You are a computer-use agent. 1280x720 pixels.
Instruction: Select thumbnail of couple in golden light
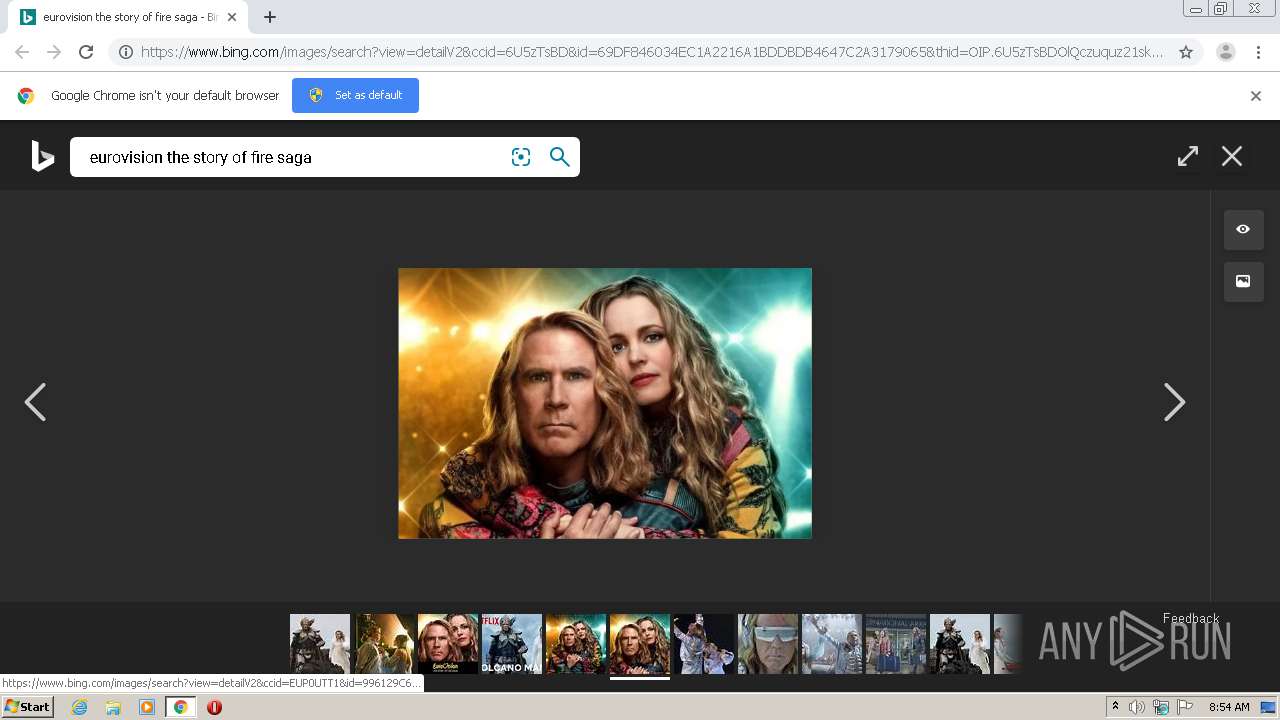pyautogui.click(x=384, y=644)
